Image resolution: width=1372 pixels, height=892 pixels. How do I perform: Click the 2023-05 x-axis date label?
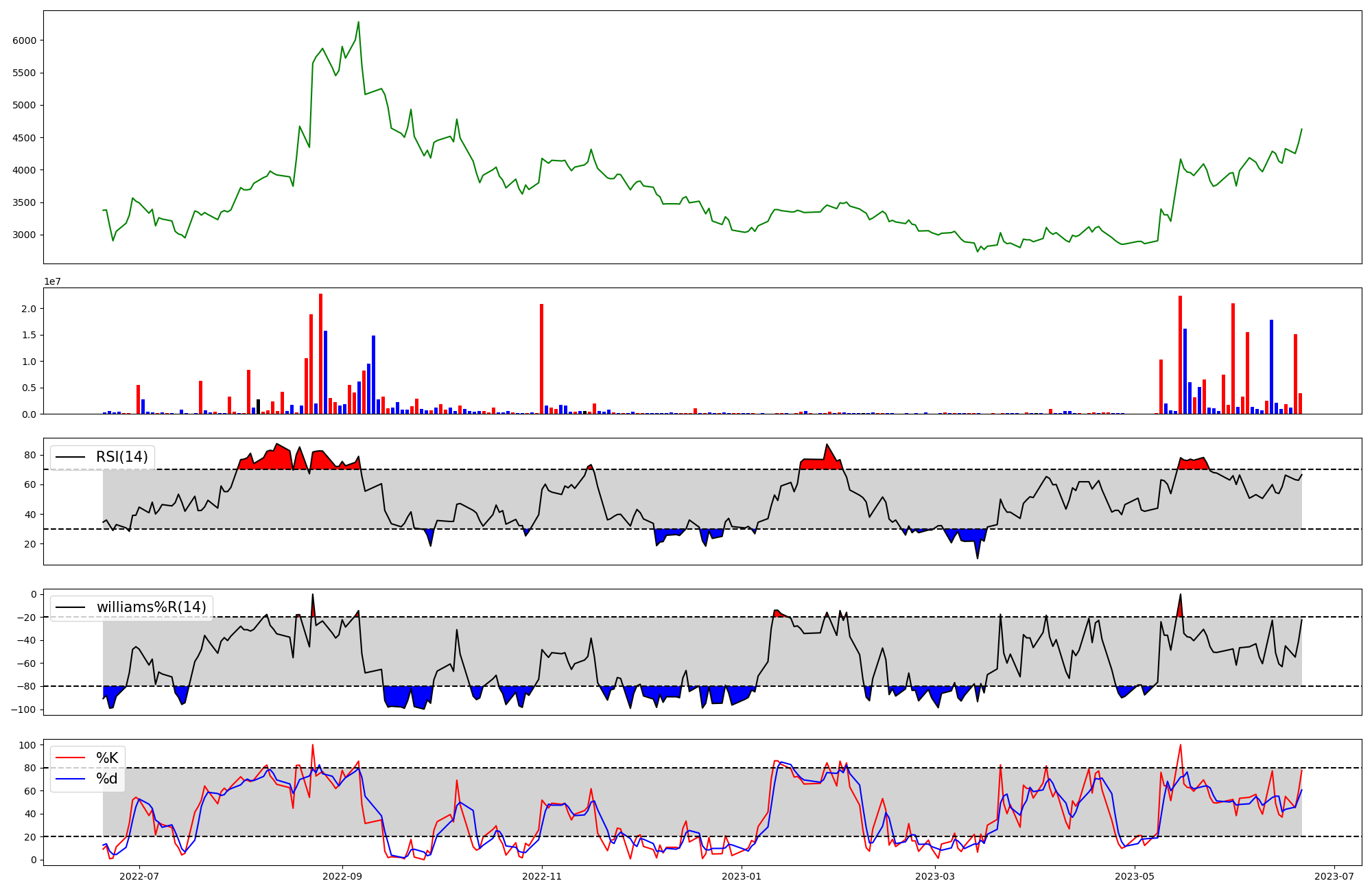tap(1134, 876)
